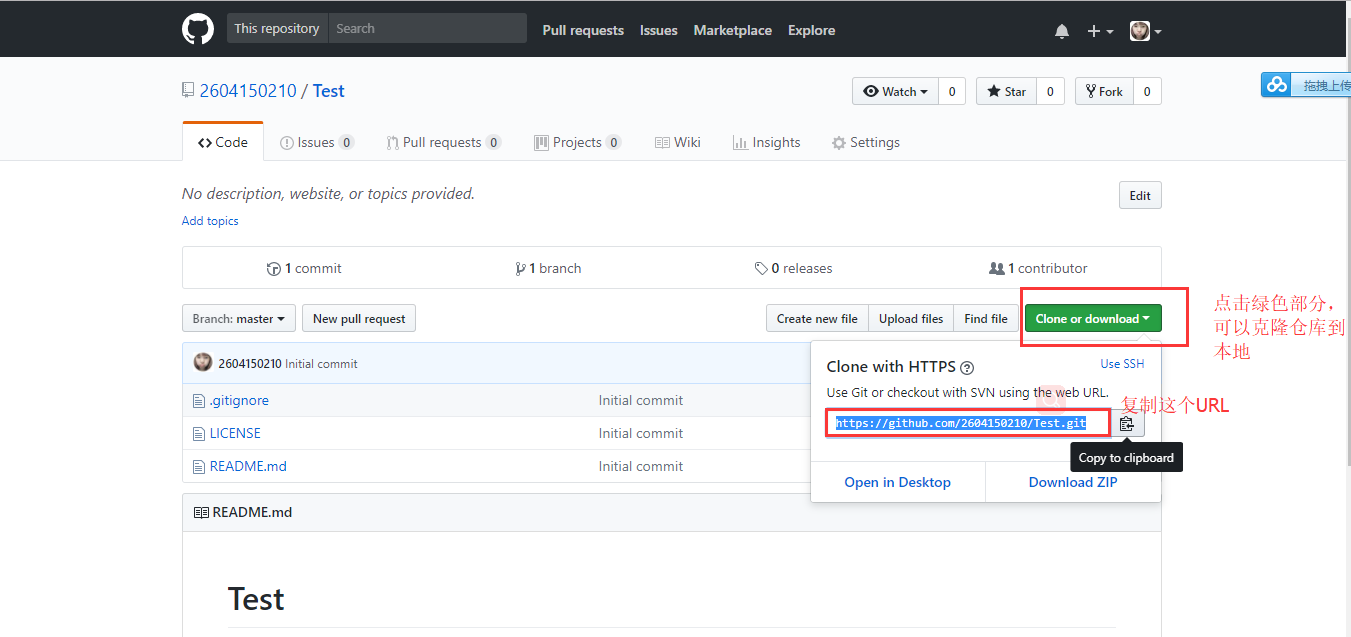The height and width of the screenshot is (637, 1351).
Task: Click the This repository search scope
Action: (277, 28)
